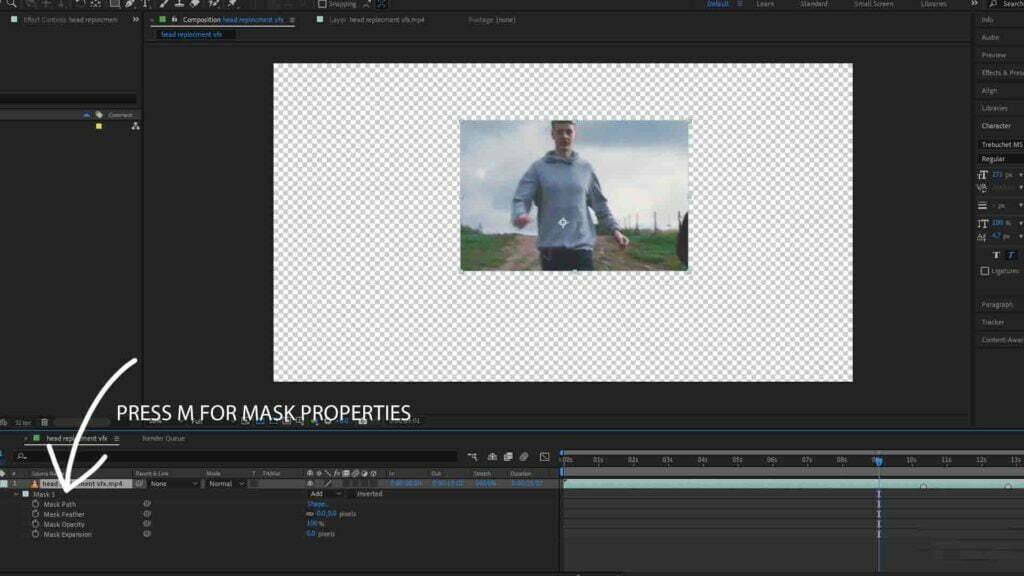Click the trash delete icon in Project panel
The image size is (1024, 576).
click(44, 423)
